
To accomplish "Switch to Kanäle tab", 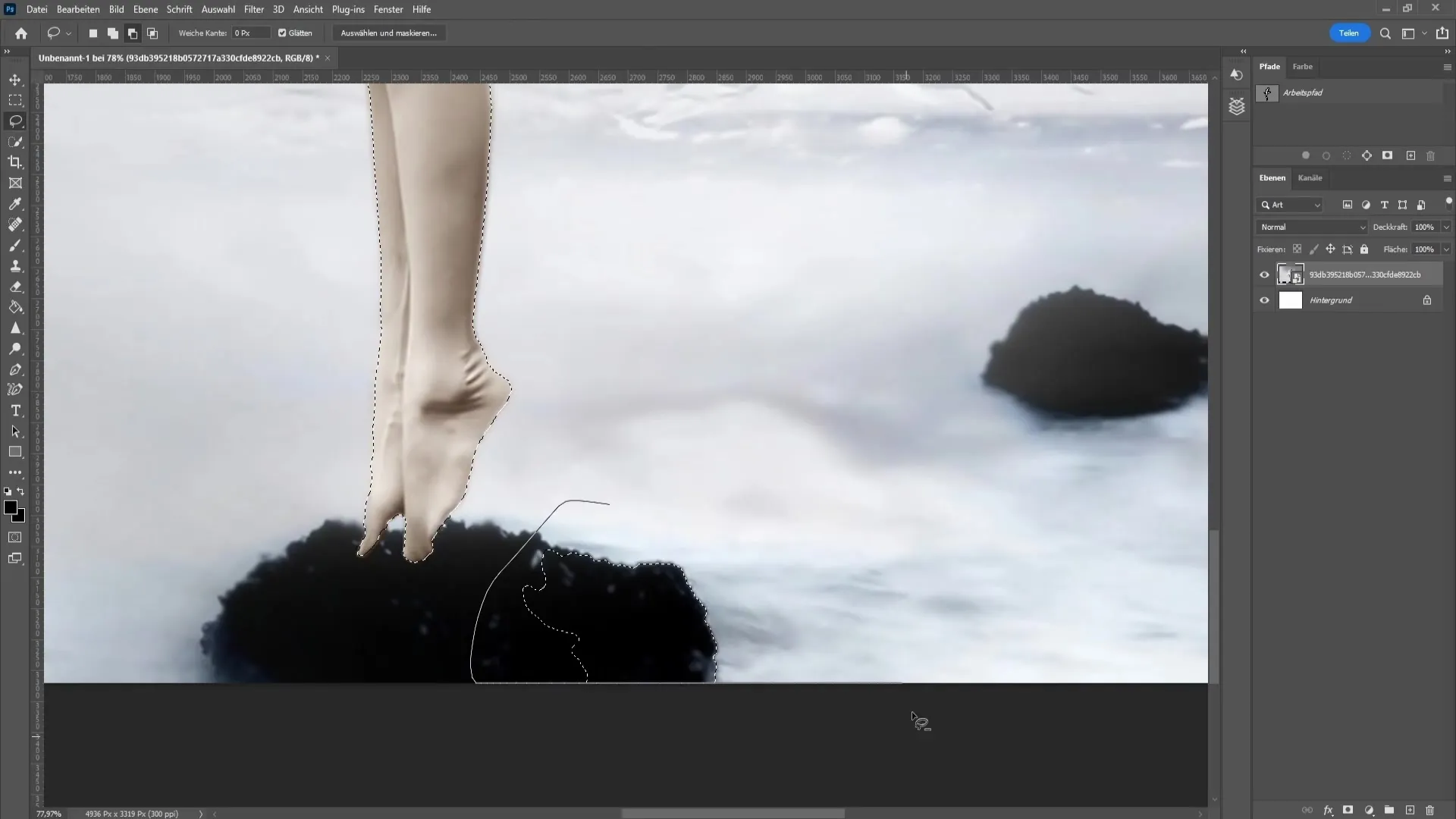I will [1310, 178].
